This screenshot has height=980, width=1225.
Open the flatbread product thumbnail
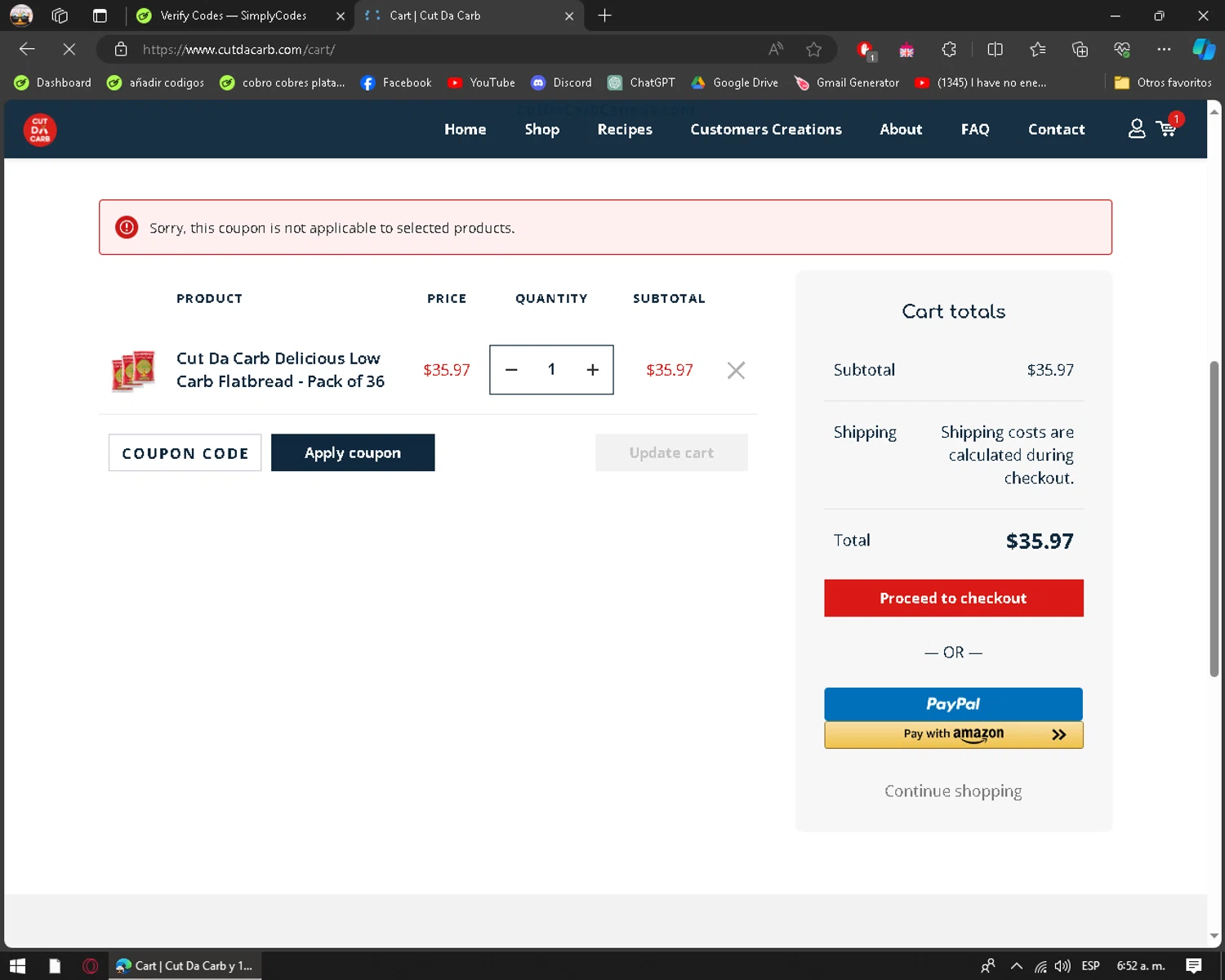coord(133,371)
